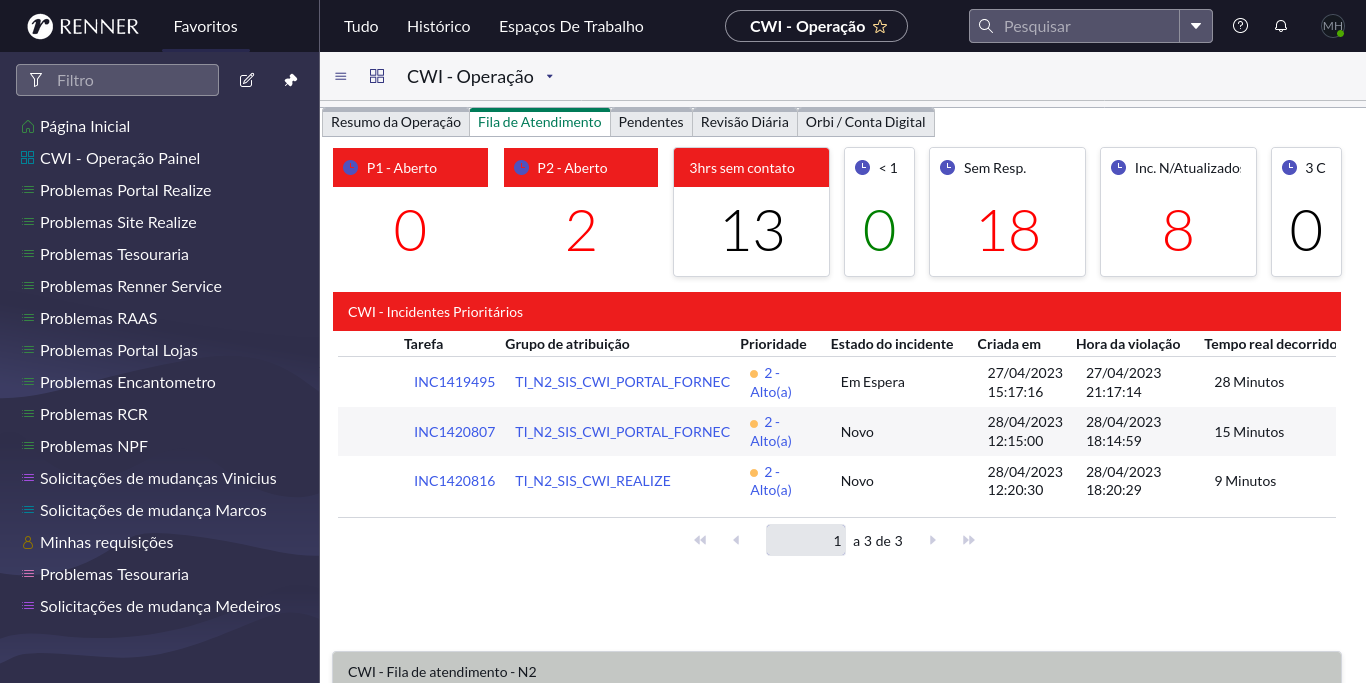This screenshot has width=1366, height=683.
Task: Open Problemas RCR favorite
Action: (x=94, y=415)
